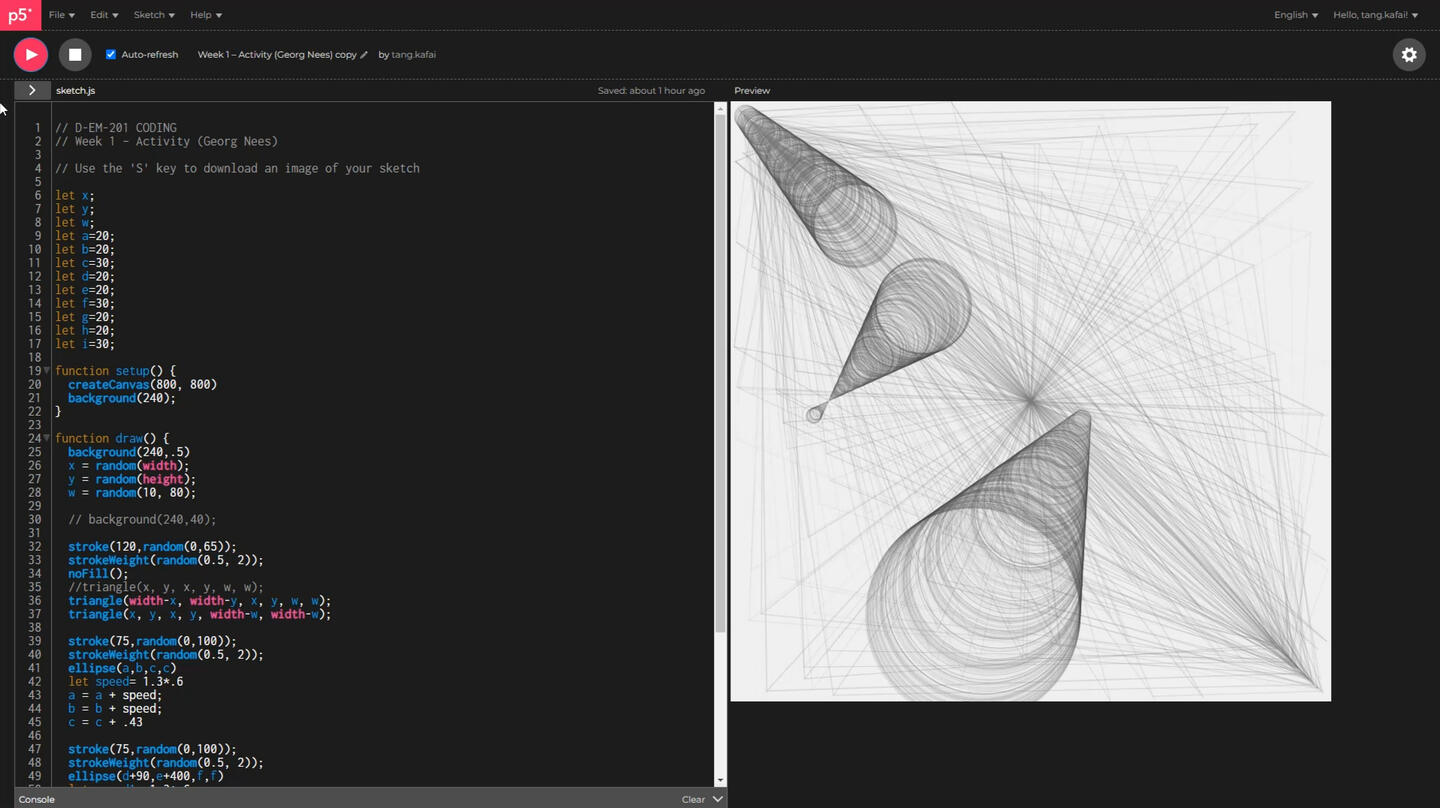Clear the console output
1440x808 pixels.
693,799
